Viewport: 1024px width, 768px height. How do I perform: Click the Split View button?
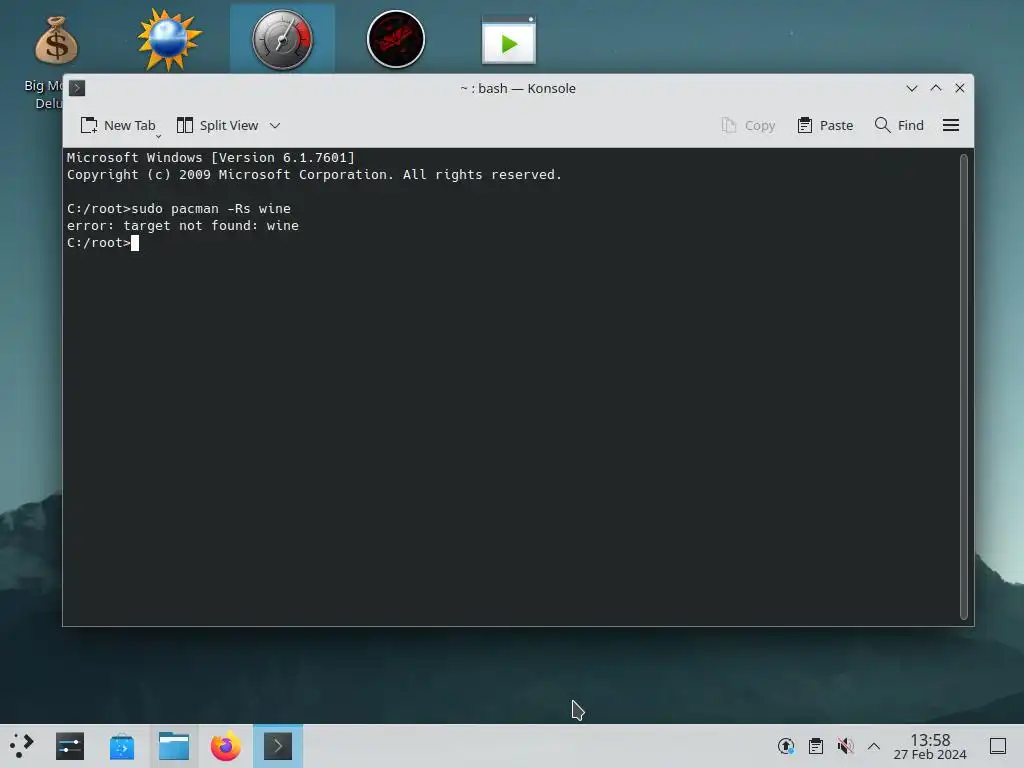click(x=217, y=125)
